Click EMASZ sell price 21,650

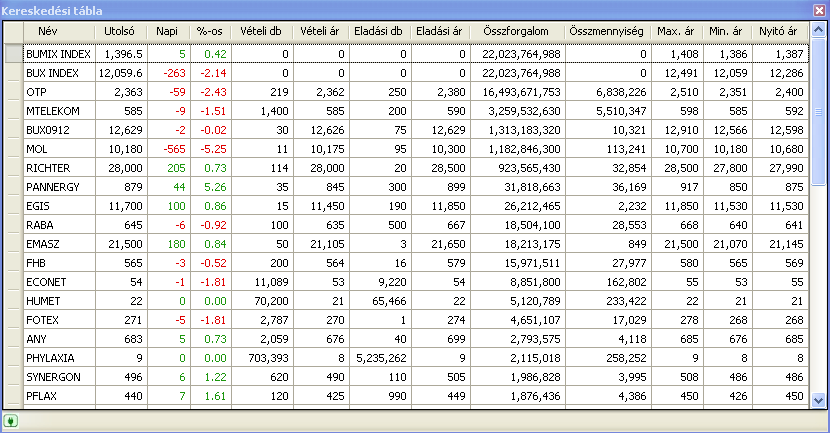448,245
